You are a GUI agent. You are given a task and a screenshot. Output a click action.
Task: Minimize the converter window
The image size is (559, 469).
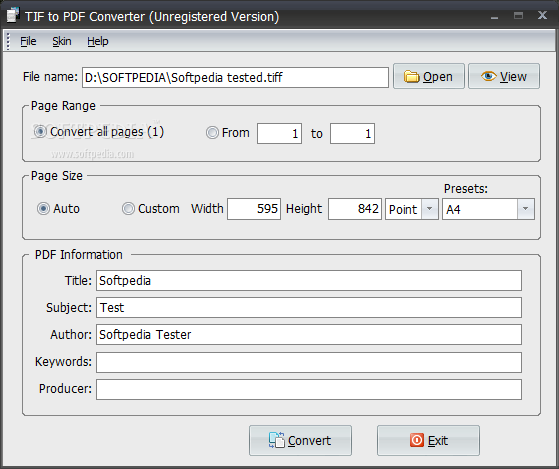click(494, 16)
